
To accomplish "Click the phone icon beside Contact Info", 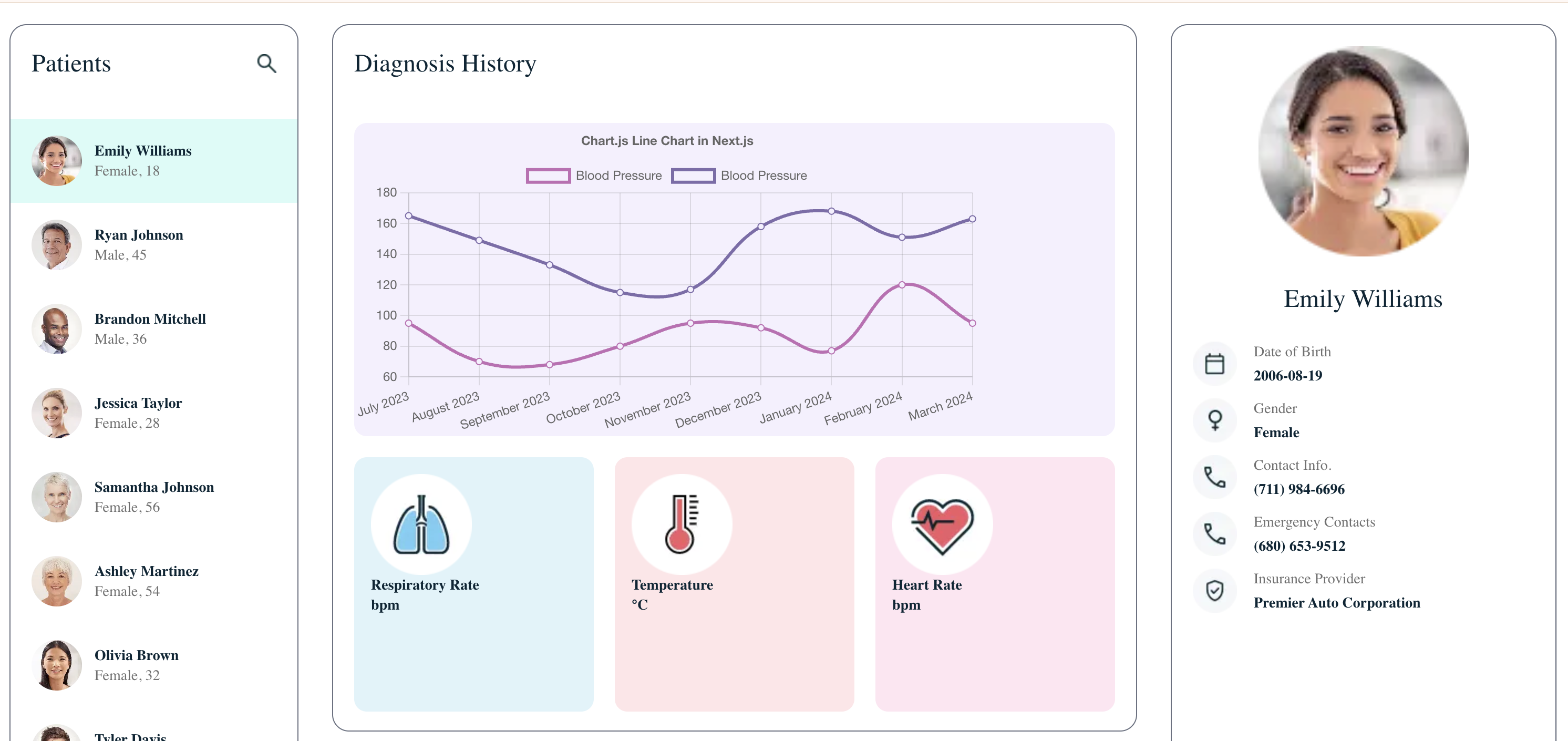I will pyautogui.click(x=1214, y=477).
